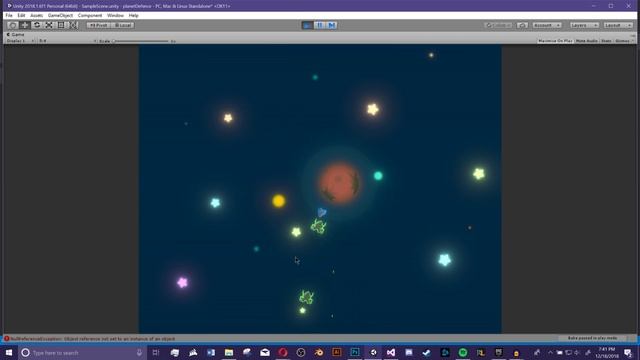Screen dimensions: 640x360
Task: Open the Layout dropdown
Action: click(x=618, y=25)
